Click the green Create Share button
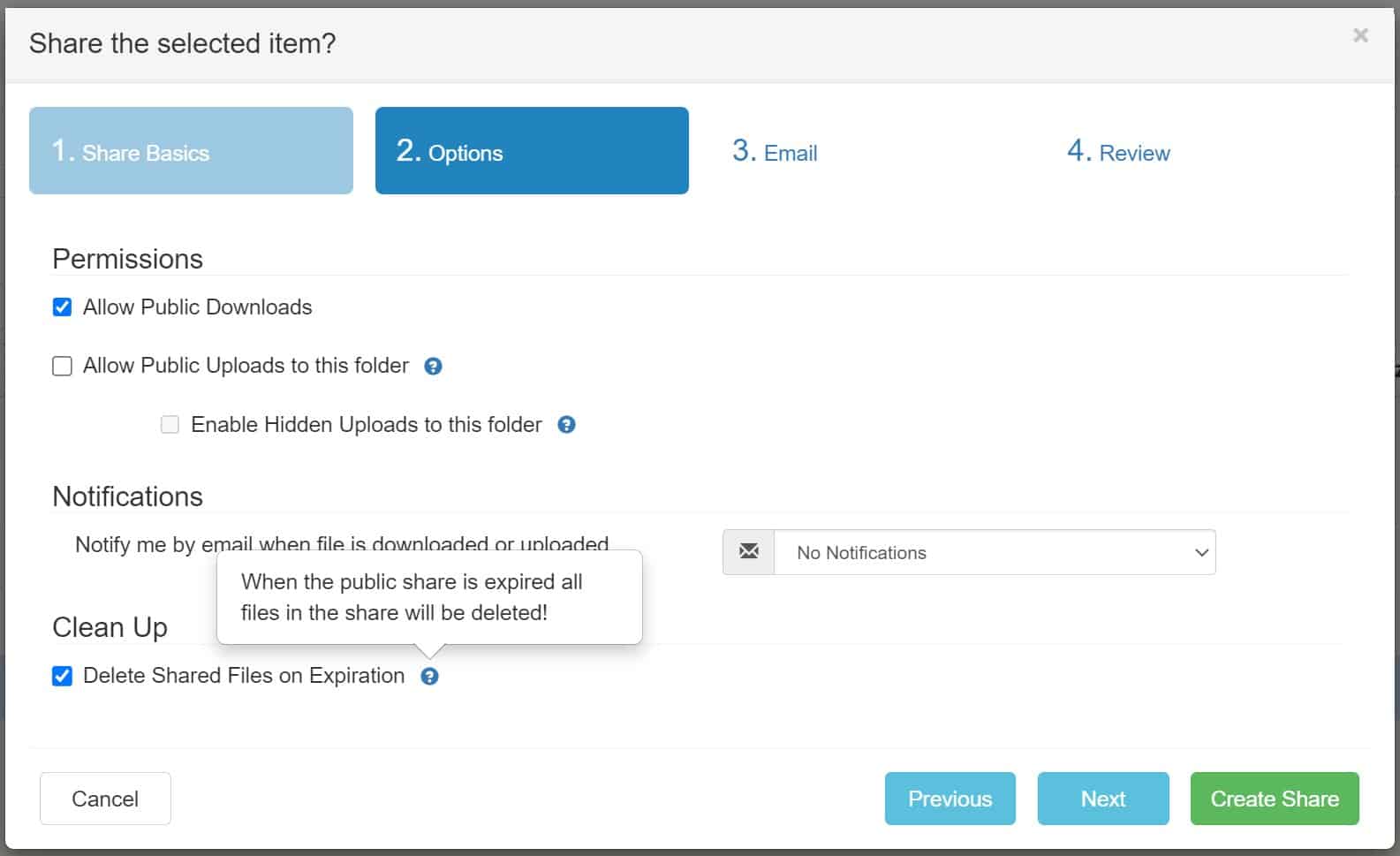The width and height of the screenshot is (1400, 856). 1274,799
